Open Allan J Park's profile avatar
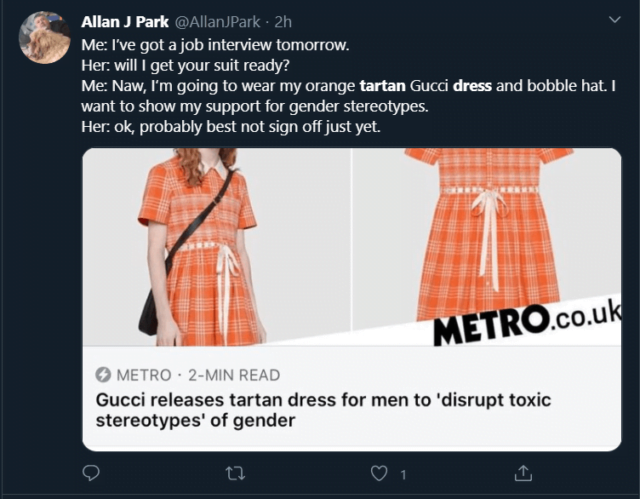Screen dimensions: 640x499 click(45, 38)
